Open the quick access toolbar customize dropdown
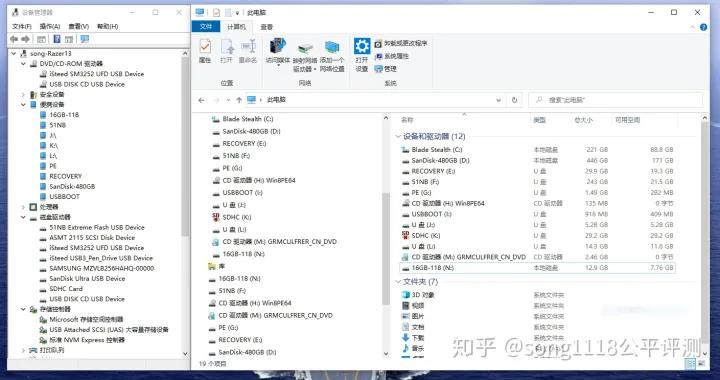Viewport: 720px width, 380px height. 237,13
